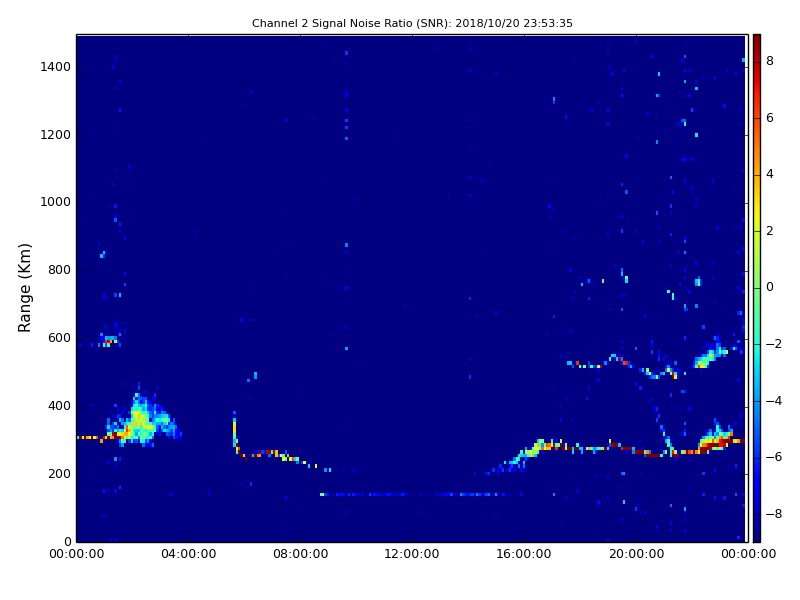Screen dimensions: 800x600
Task: Click the colorbar −8 label
Action: point(774,514)
